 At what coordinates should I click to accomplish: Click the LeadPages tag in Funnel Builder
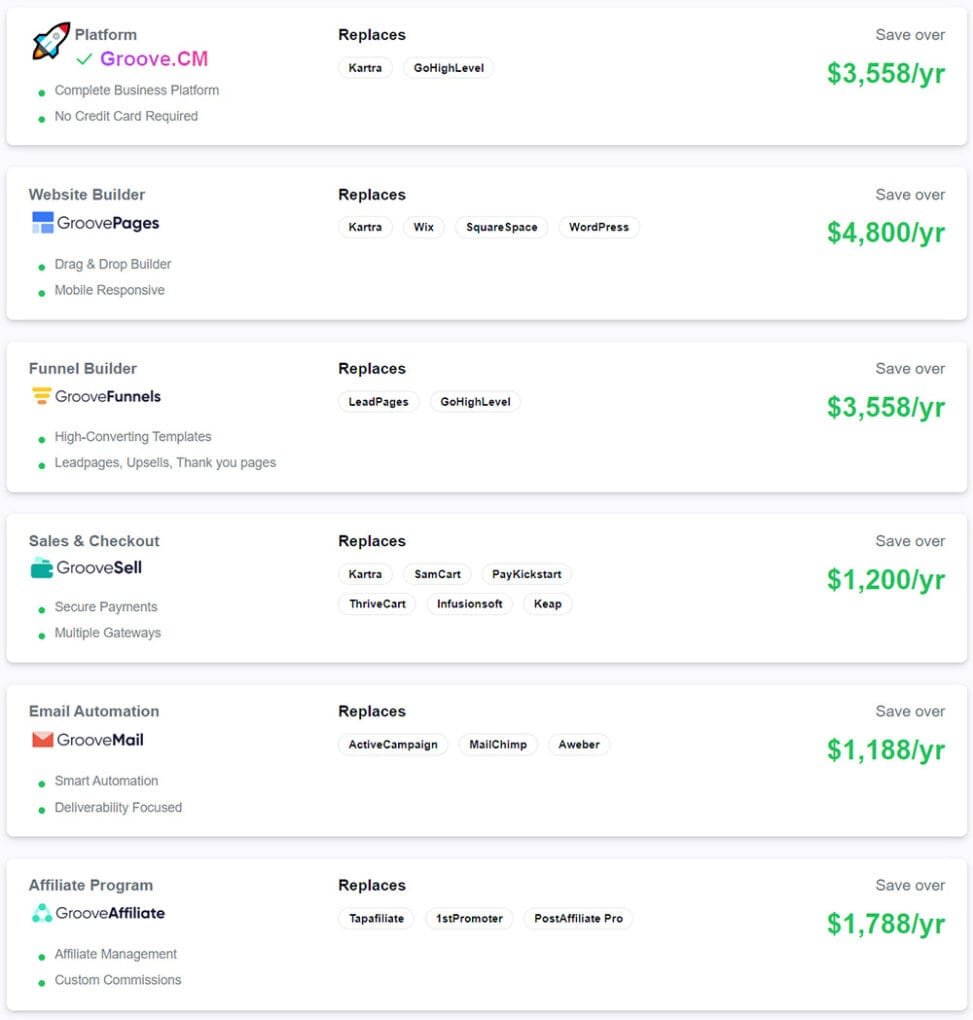tap(378, 402)
